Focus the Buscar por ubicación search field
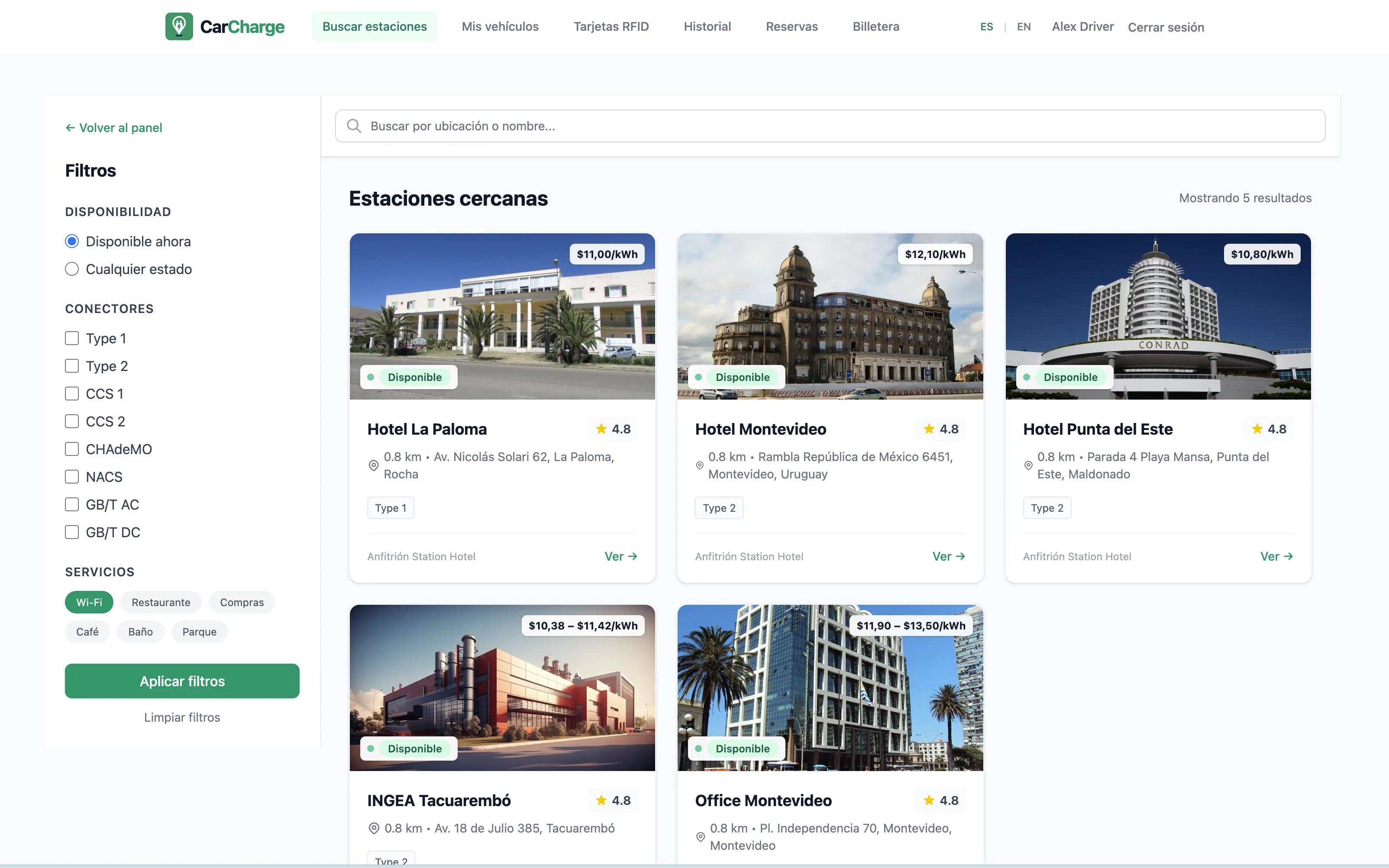The image size is (1389, 868). (x=830, y=126)
